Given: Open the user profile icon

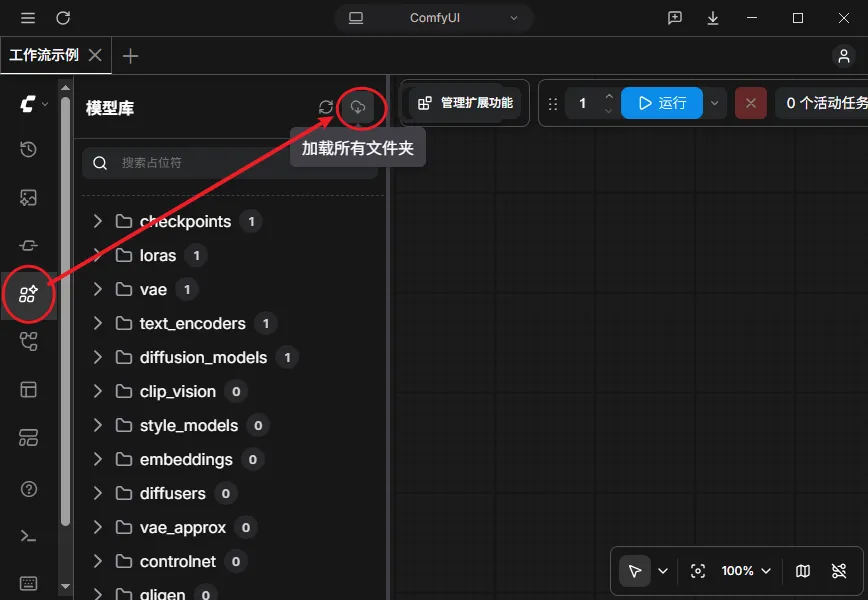Looking at the screenshot, I should pyautogui.click(x=844, y=55).
